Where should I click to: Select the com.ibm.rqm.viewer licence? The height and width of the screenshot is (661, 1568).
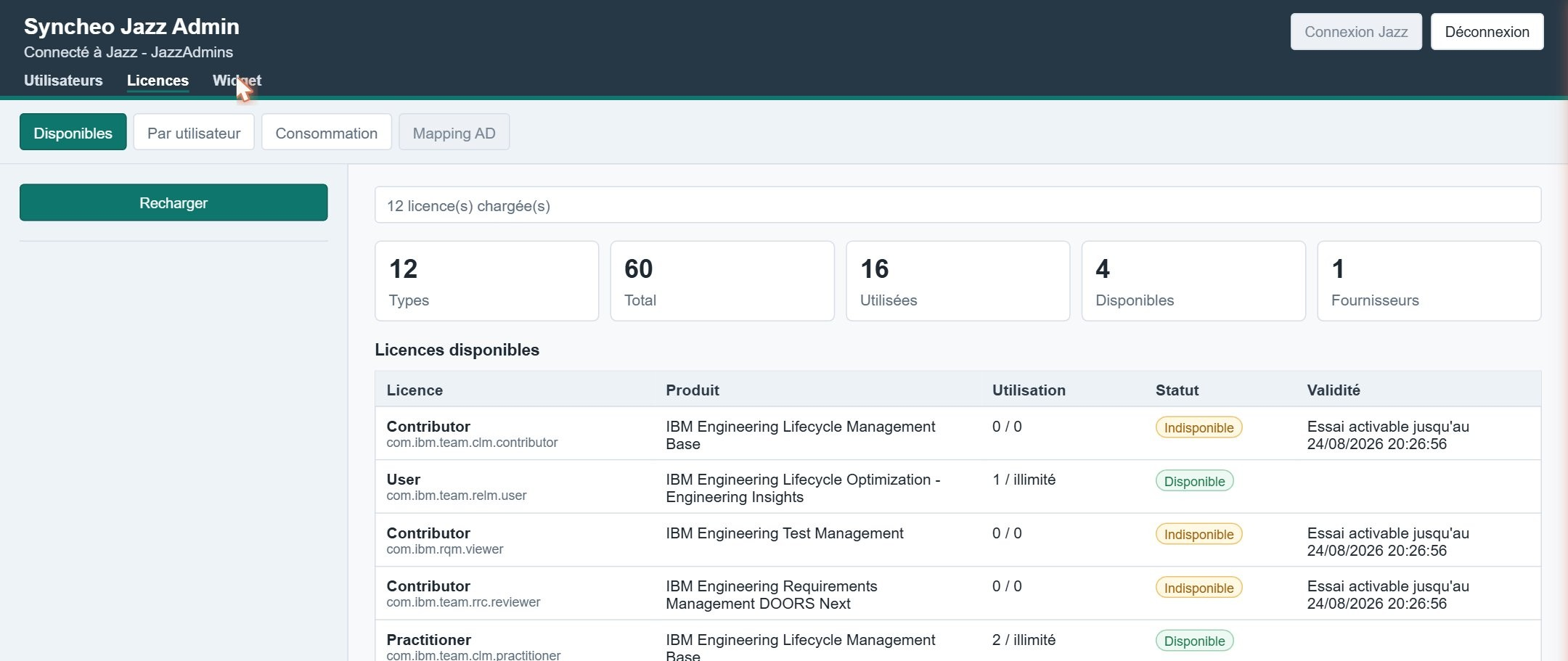(x=957, y=541)
